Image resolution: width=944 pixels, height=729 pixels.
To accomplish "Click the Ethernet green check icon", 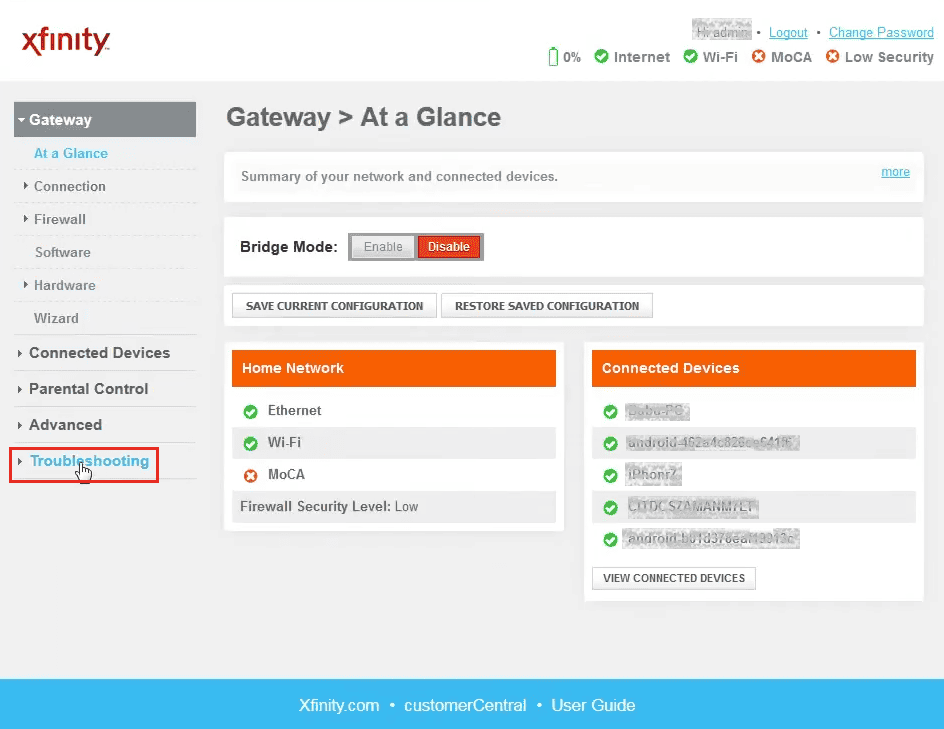I will tap(251, 411).
